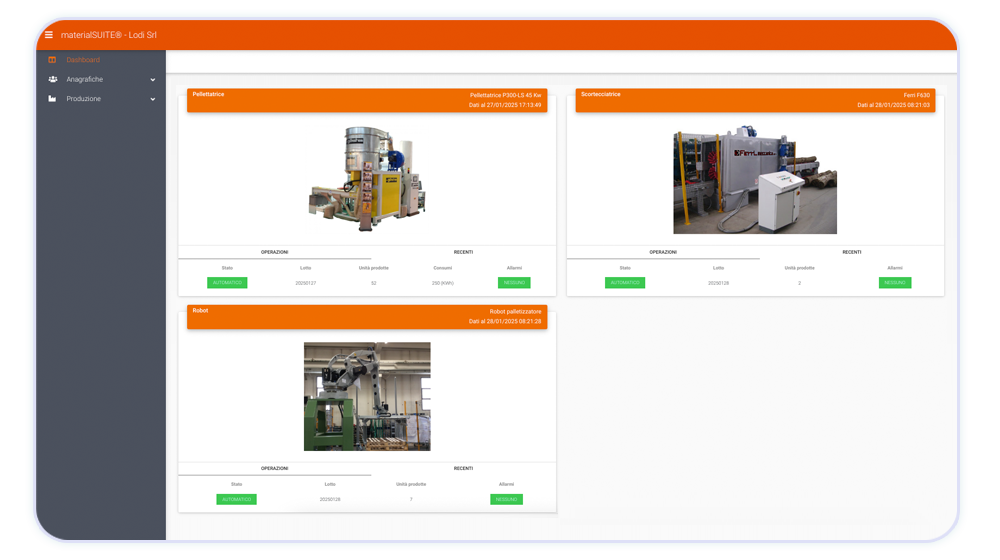Select OPERAZIONI tab in Robot card
Viewport: 1000px width, 560px height.
[274, 468]
